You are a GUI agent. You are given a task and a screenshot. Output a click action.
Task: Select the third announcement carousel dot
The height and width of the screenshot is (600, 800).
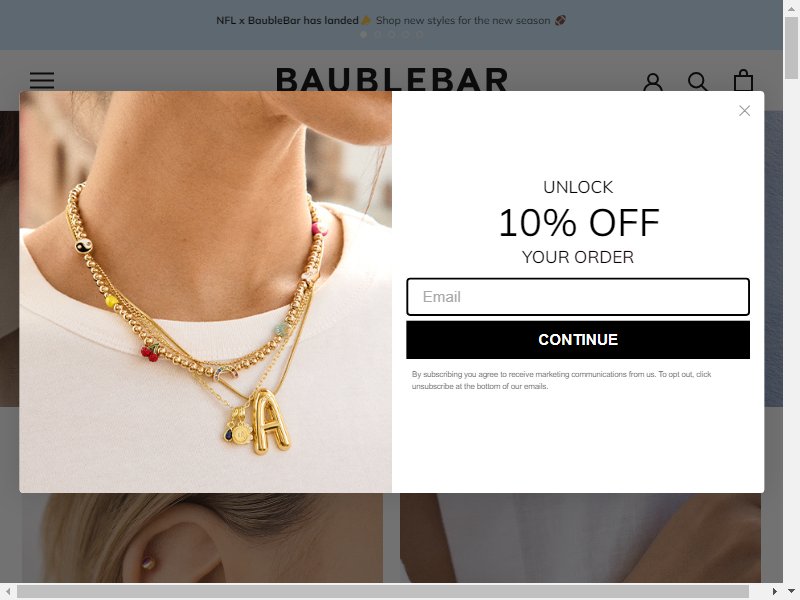391,35
